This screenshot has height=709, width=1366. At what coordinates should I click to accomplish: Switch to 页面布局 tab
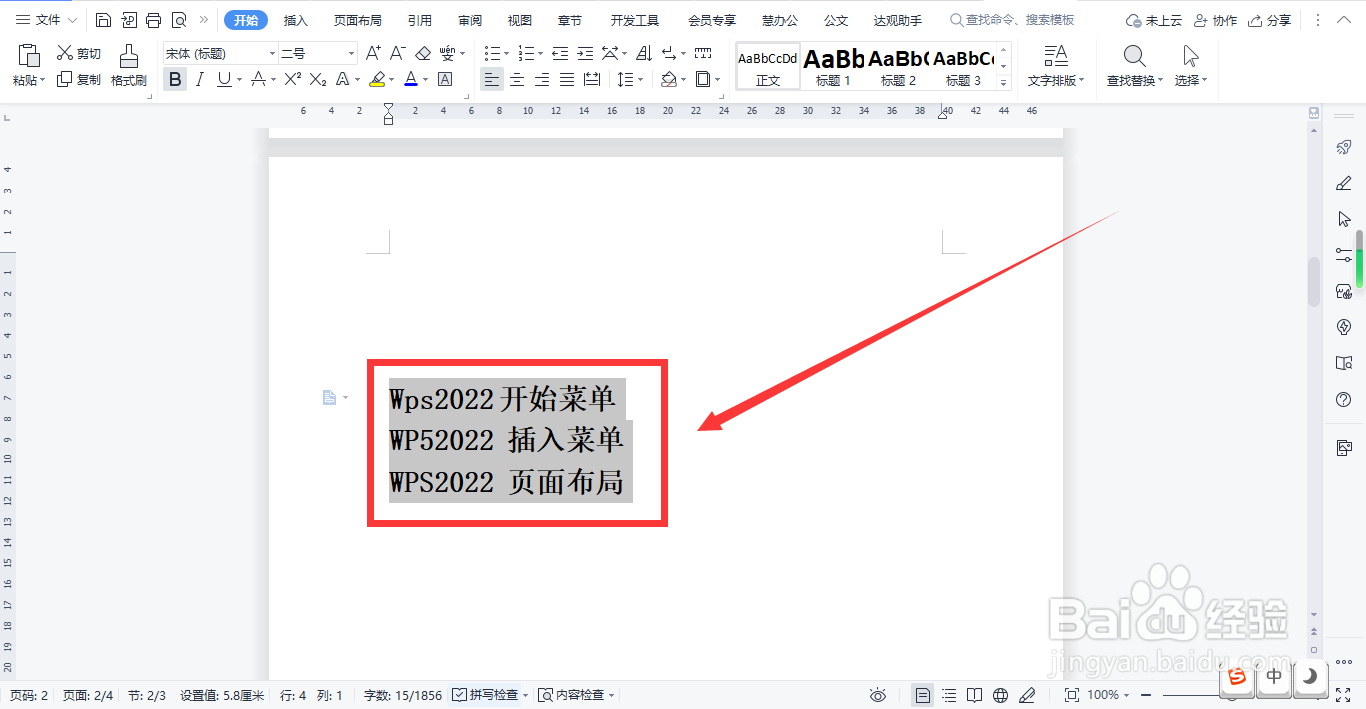pos(358,20)
